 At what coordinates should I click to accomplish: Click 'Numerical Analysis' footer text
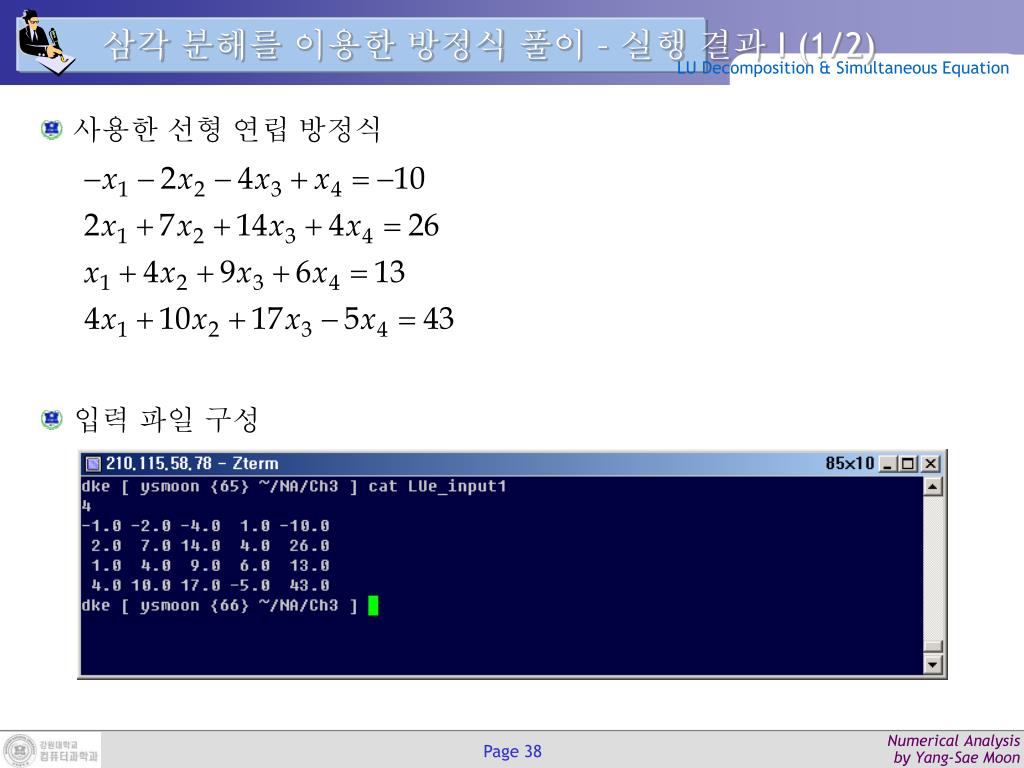tap(953, 741)
